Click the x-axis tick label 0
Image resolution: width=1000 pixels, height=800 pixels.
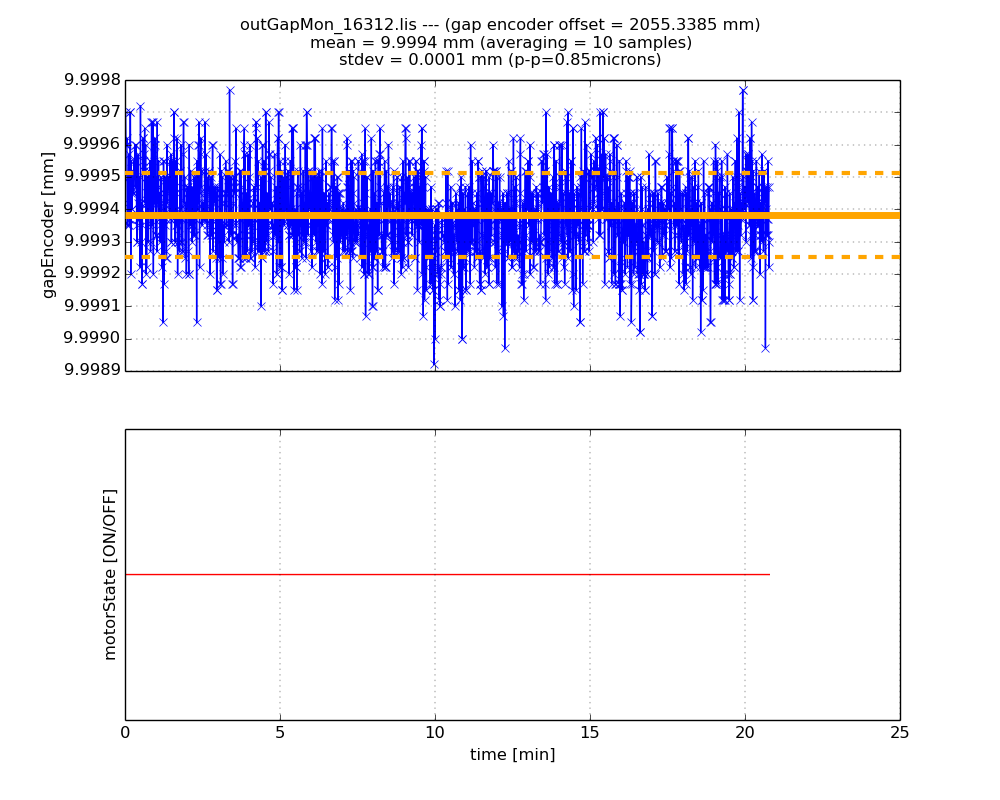[125, 733]
